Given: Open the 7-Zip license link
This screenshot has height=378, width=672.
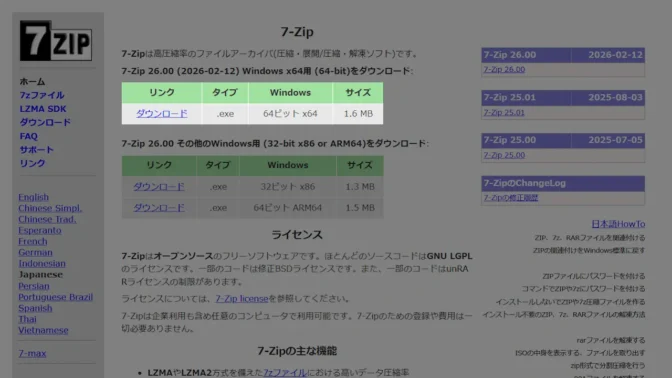Looking at the screenshot, I should [242, 299].
